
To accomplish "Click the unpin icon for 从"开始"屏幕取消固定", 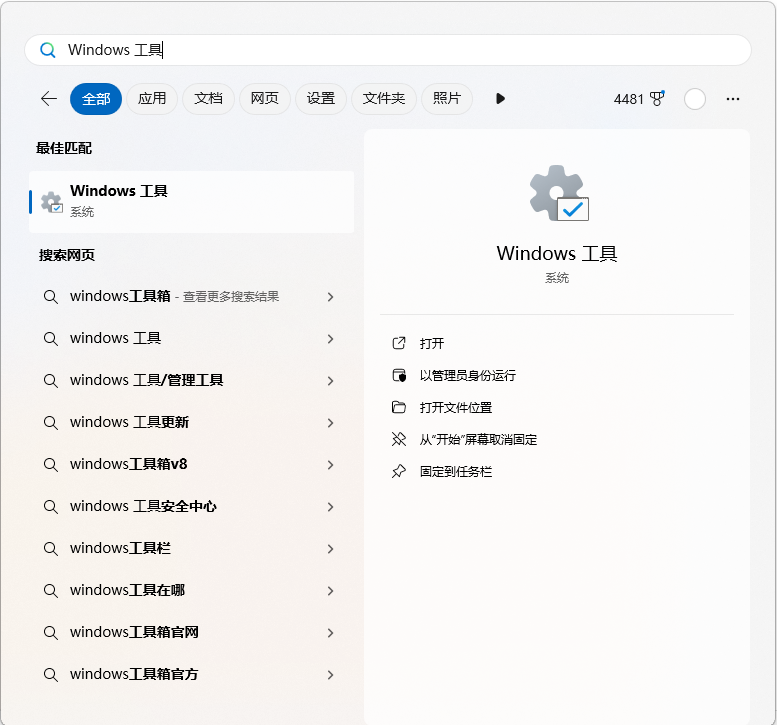I will point(399,439).
